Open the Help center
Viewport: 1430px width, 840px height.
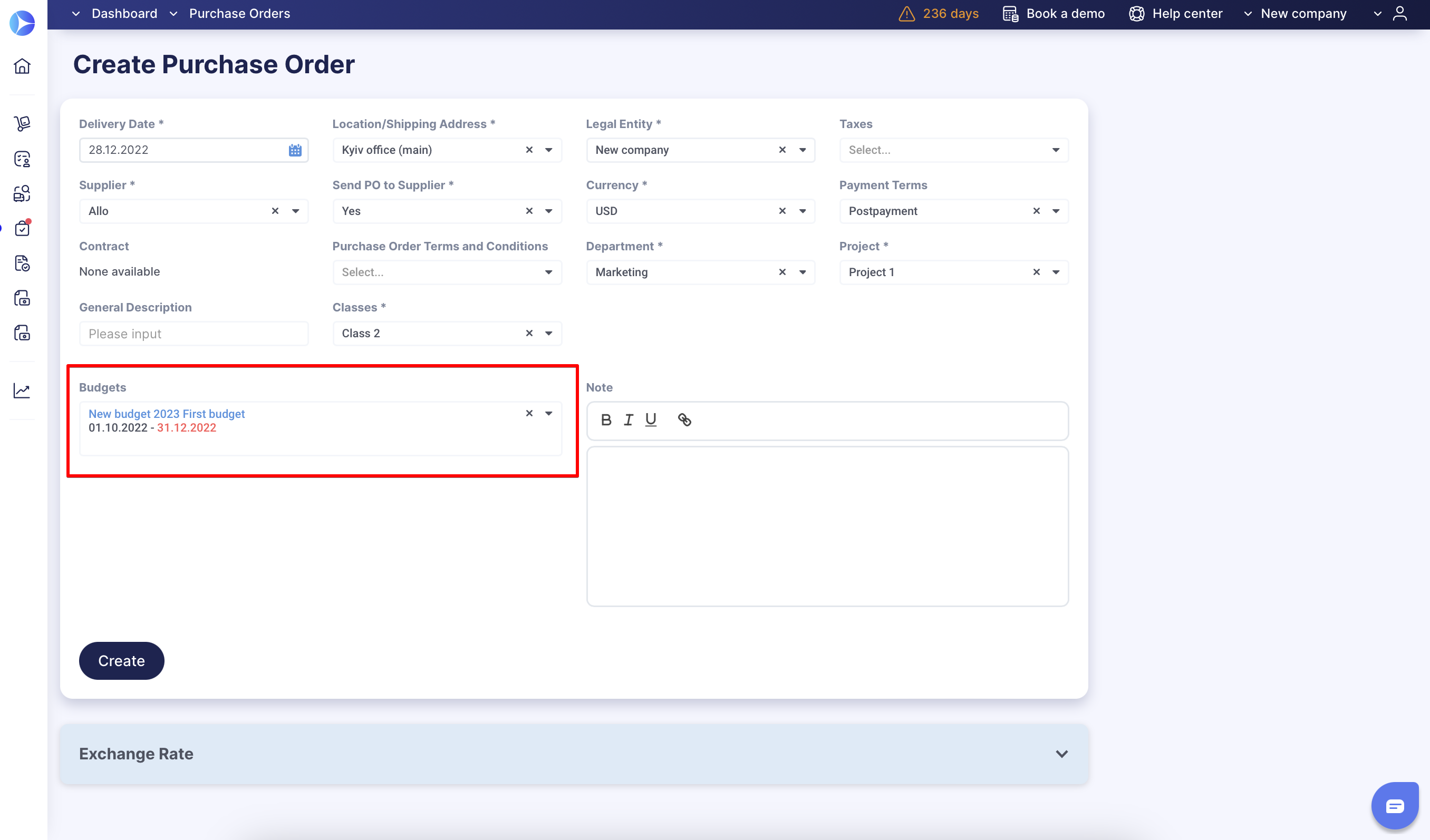(1176, 14)
